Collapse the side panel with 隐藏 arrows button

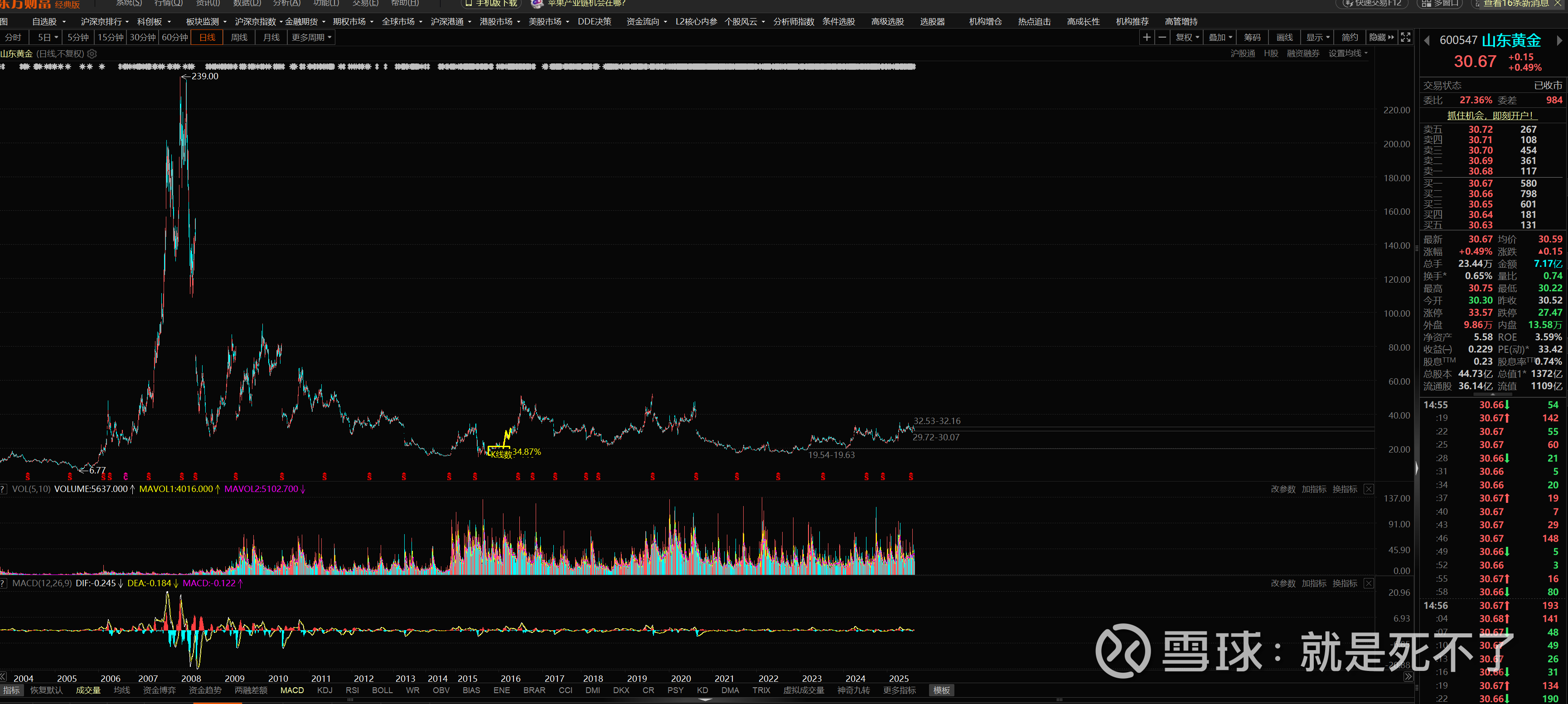[x=1381, y=38]
